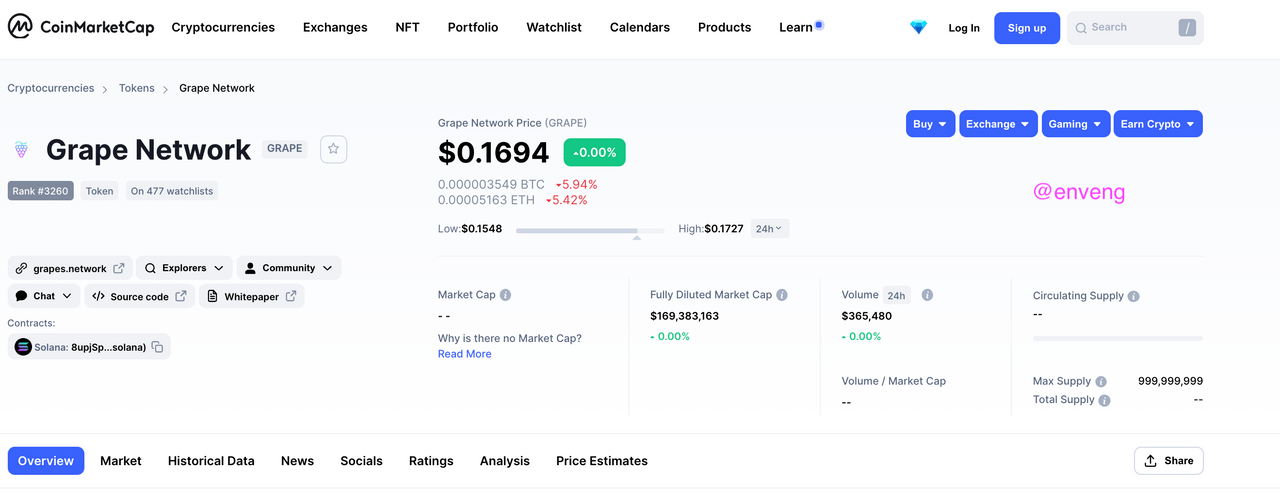Viewport: 1280px width, 493px height.
Task: Open the Buy dropdown button
Action: pos(930,124)
